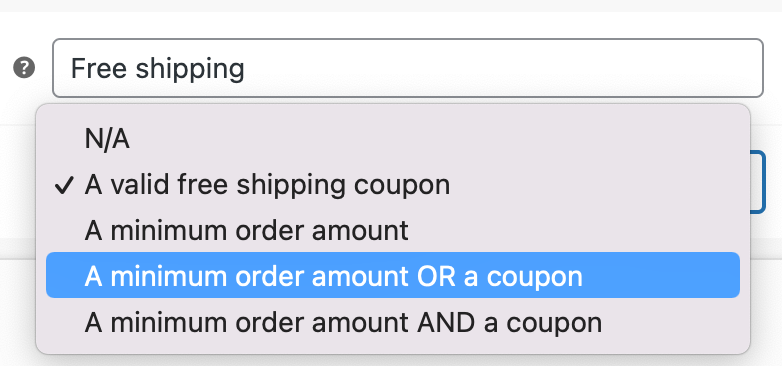Set requirement to not applicable (N/A)
The width and height of the screenshot is (782, 366).
[x=393, y=139]
